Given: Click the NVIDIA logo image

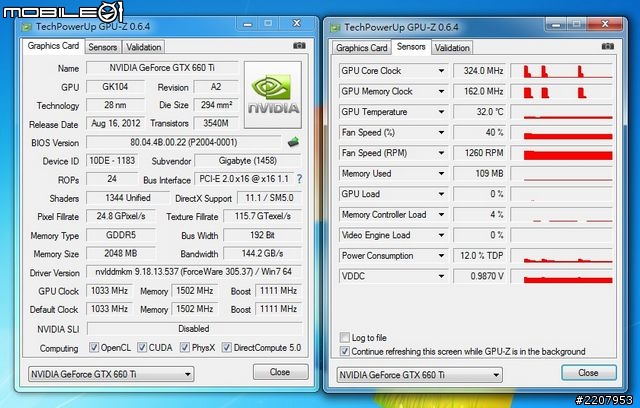Looking at the screenshot, I should [273, 95].
